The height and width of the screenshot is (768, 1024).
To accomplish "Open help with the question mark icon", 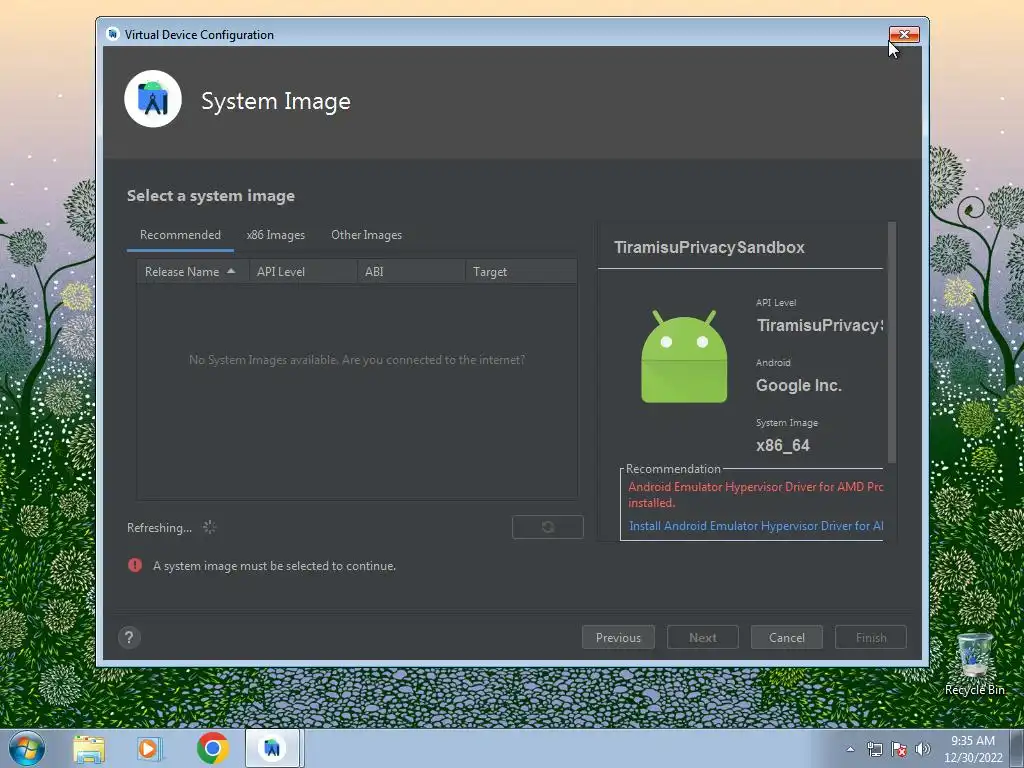I will (x=129, y=637).
